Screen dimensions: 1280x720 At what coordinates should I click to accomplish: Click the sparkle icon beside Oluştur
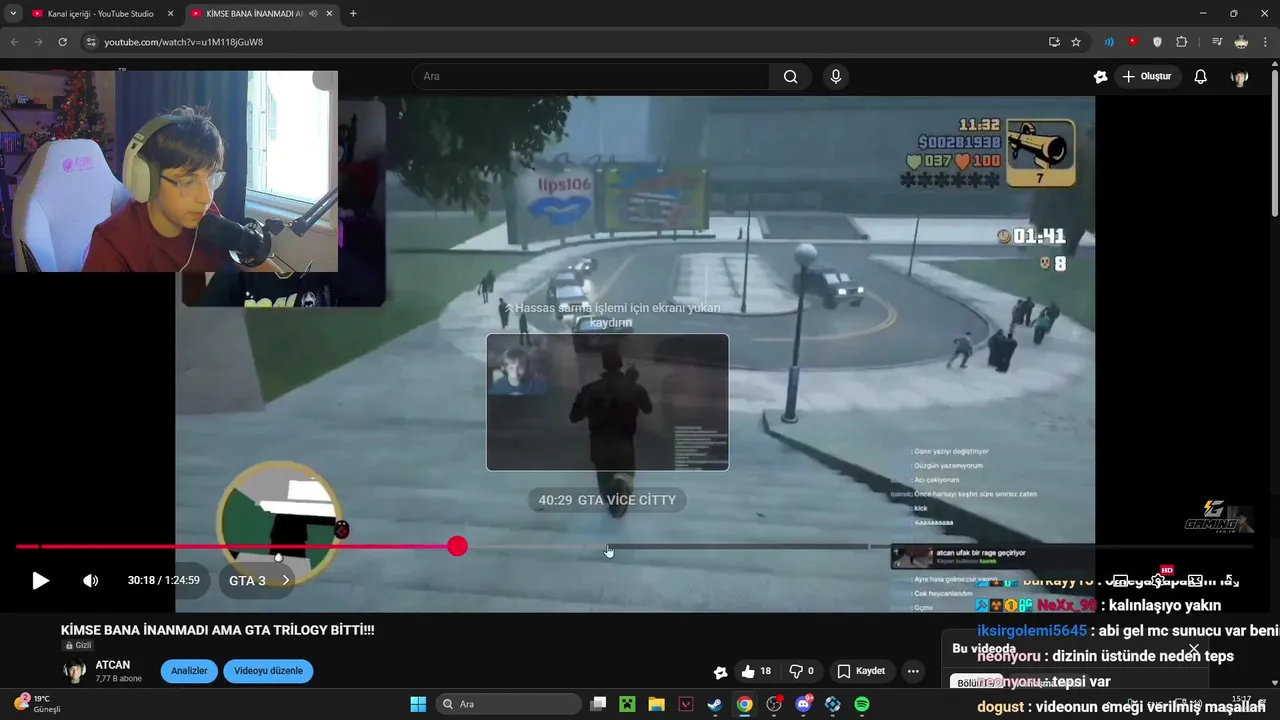coord(1101,77)
